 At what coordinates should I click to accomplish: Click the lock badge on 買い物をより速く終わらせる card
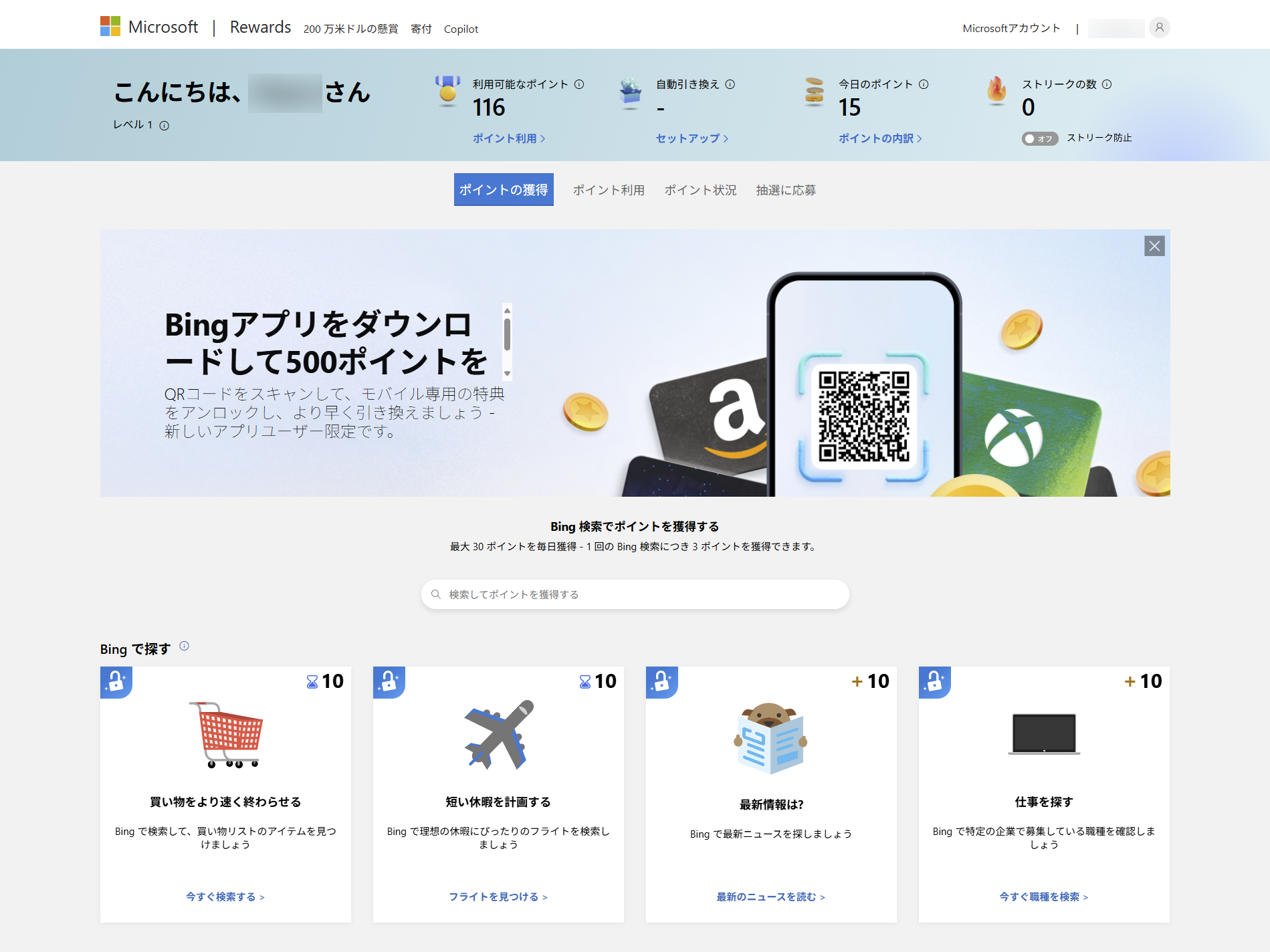(x=116, y=682)
